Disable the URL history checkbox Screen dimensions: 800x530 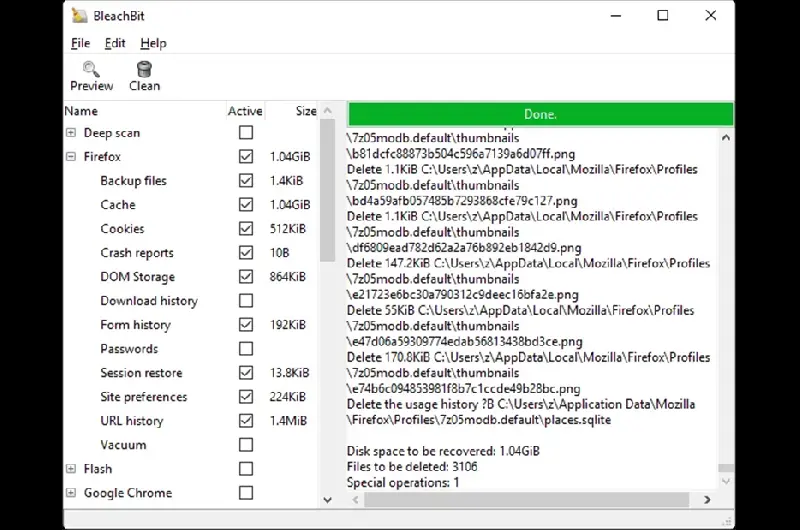coord(246,421)
